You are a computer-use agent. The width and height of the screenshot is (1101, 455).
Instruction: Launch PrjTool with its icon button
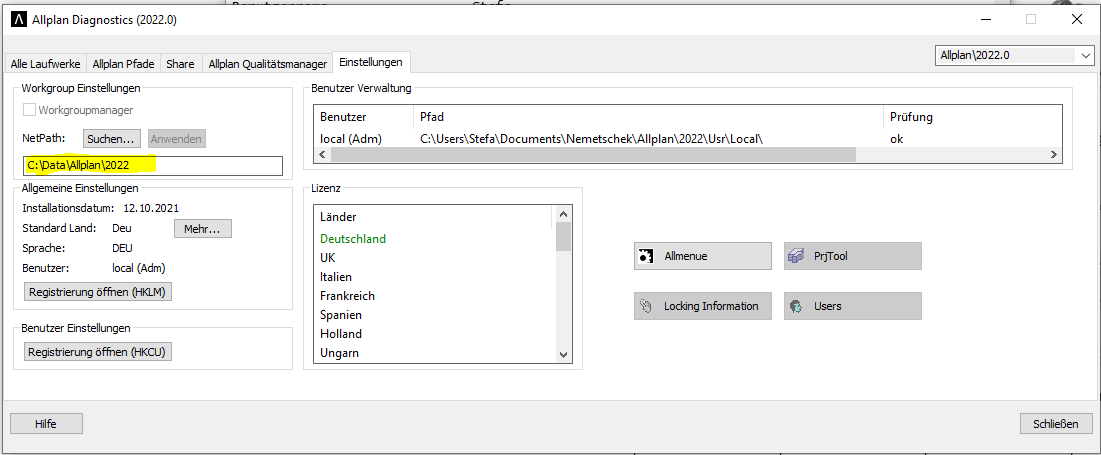click(x=852, y=256)
